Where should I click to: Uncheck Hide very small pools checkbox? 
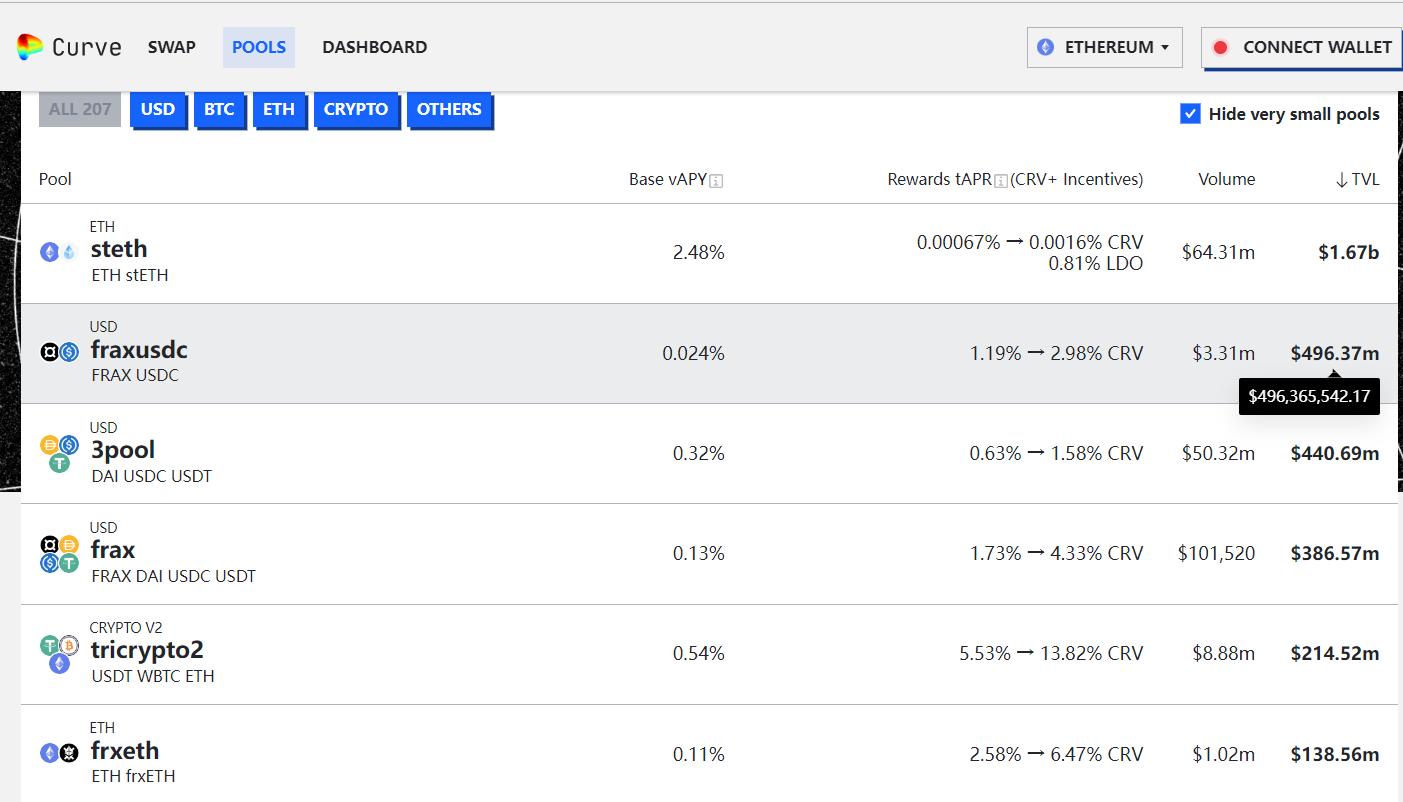coord(1190,114)
